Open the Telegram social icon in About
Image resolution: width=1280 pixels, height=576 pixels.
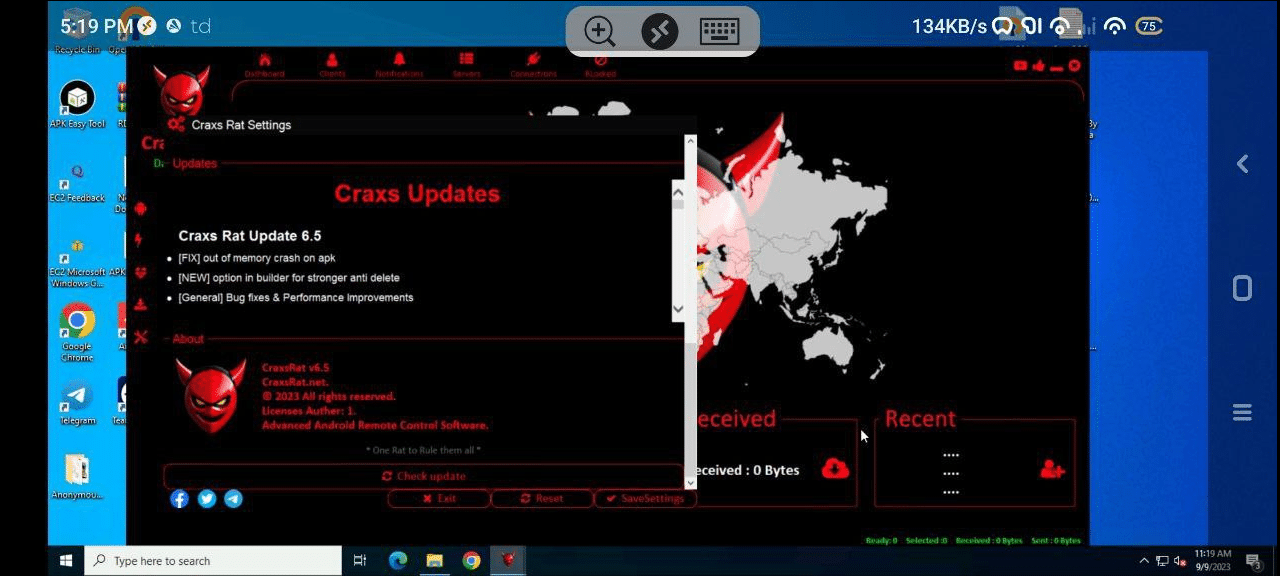(x=233, y=498)
